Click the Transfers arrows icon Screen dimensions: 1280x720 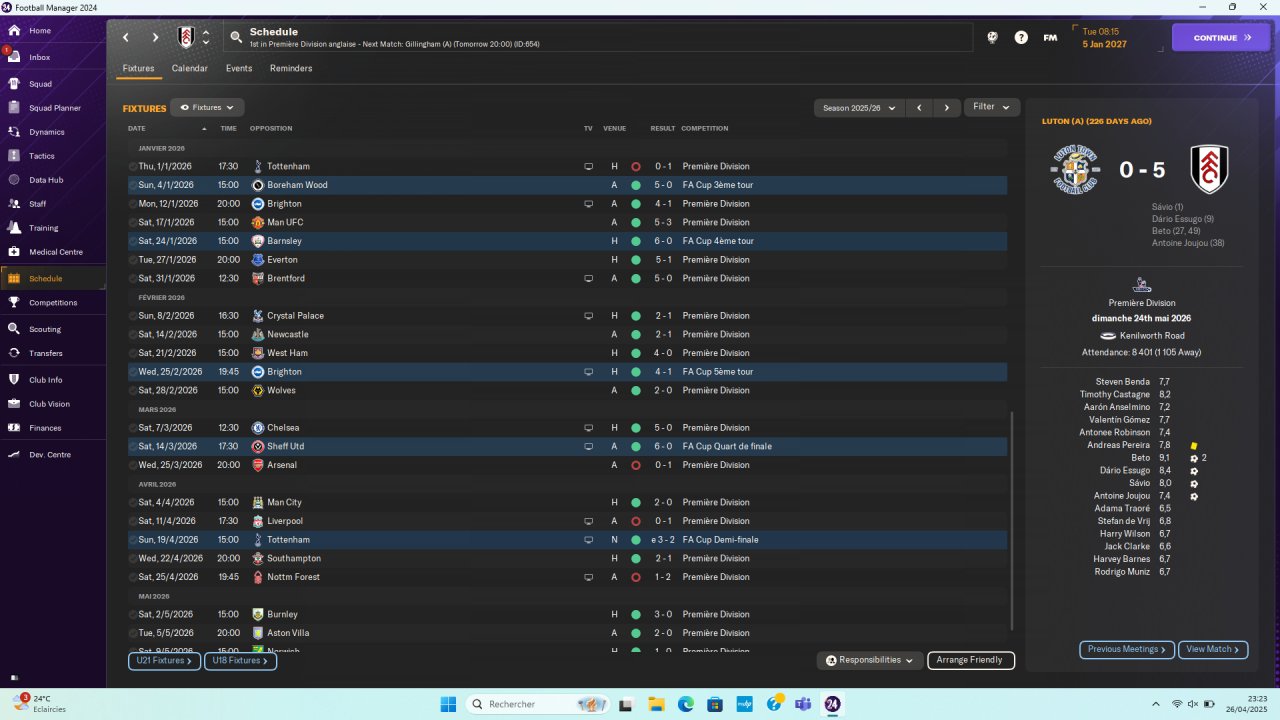point(14,353)
